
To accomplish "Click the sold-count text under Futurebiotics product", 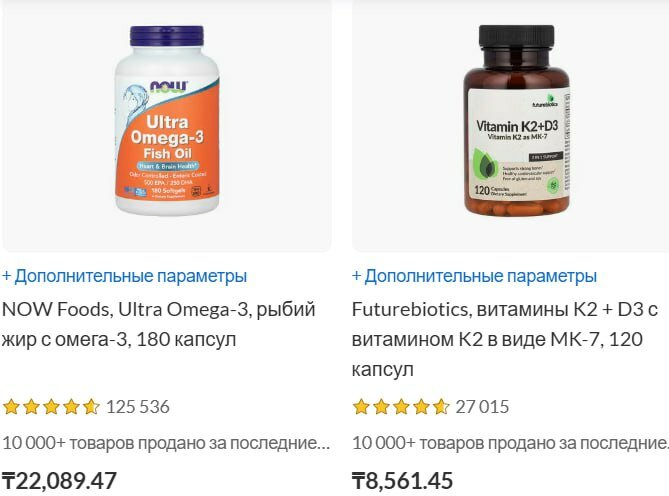I will click(510, 444).
